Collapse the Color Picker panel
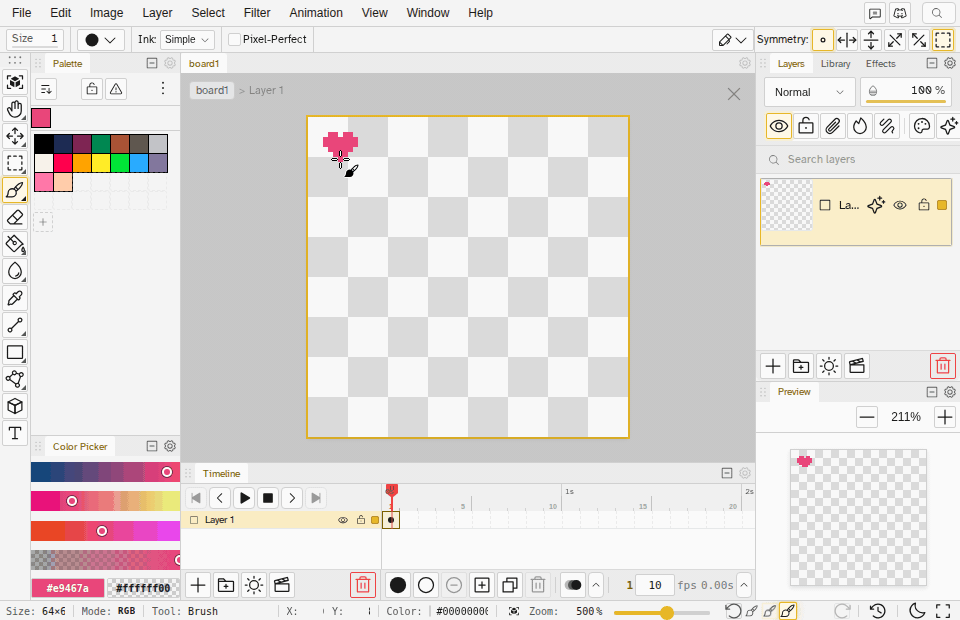Image resolution: width=960 pixels, height=620 pixels. pyautogui.click(x=152, y=446)
